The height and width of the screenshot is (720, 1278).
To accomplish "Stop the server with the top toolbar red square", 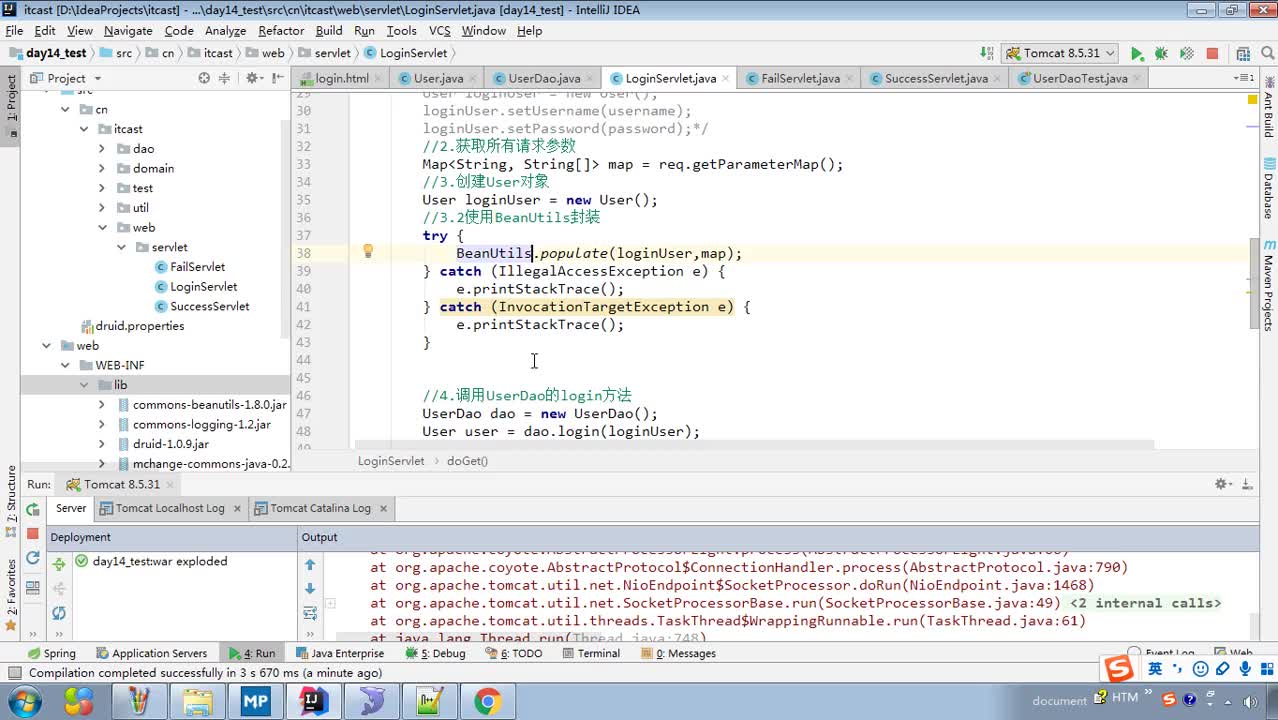I will (x=1212, y=53).
